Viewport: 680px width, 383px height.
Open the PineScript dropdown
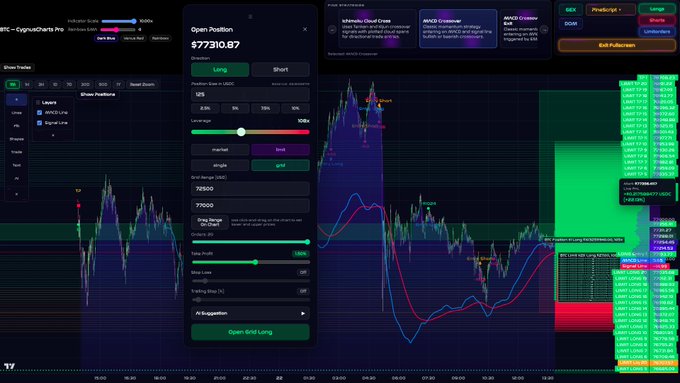coord(610,10)
